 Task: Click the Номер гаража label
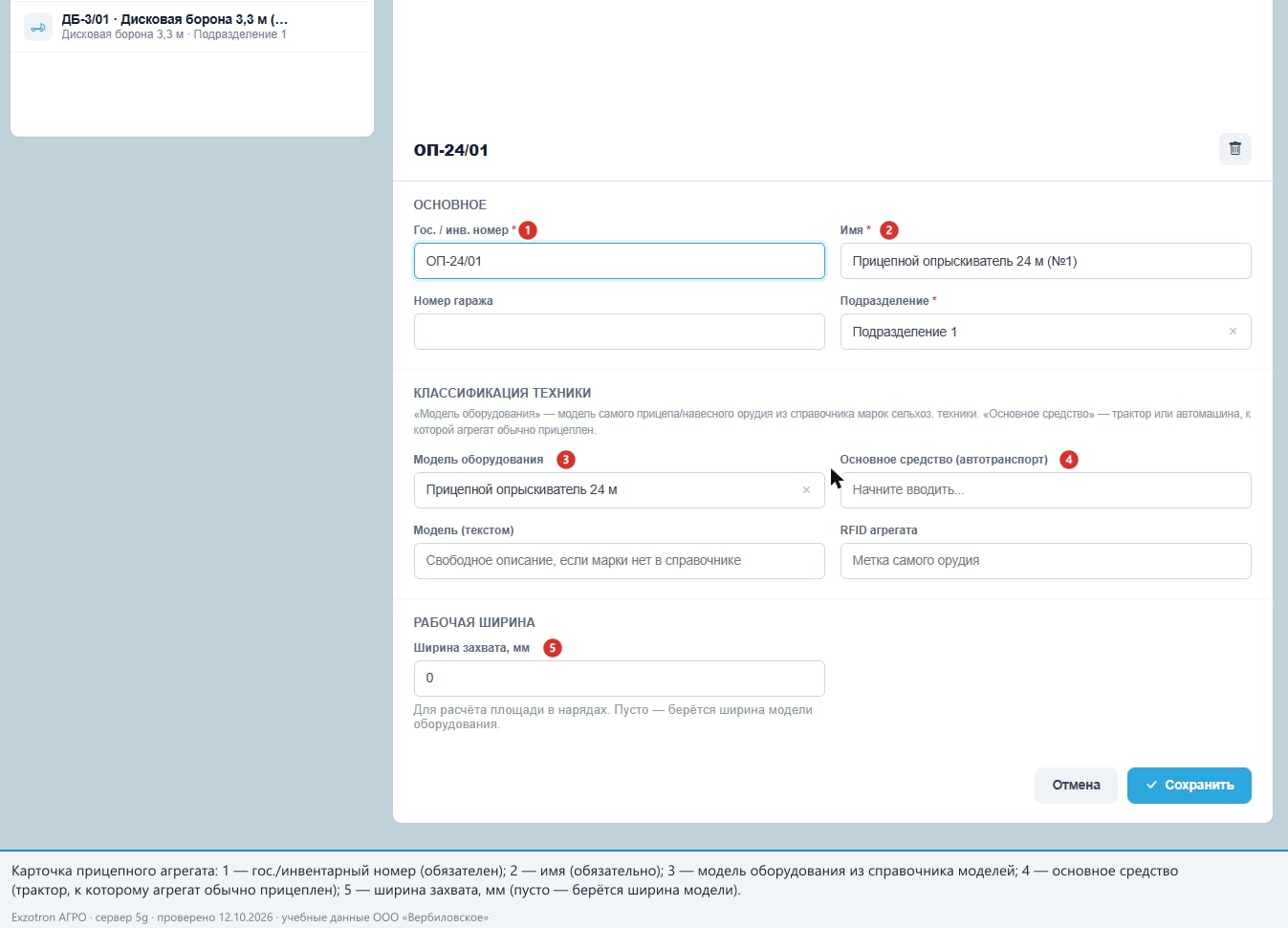click(453, 301)
